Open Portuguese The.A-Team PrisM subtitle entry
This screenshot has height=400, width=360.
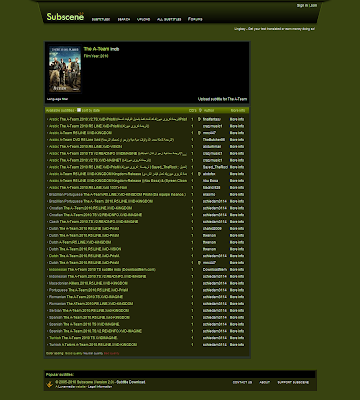[88, 290]
